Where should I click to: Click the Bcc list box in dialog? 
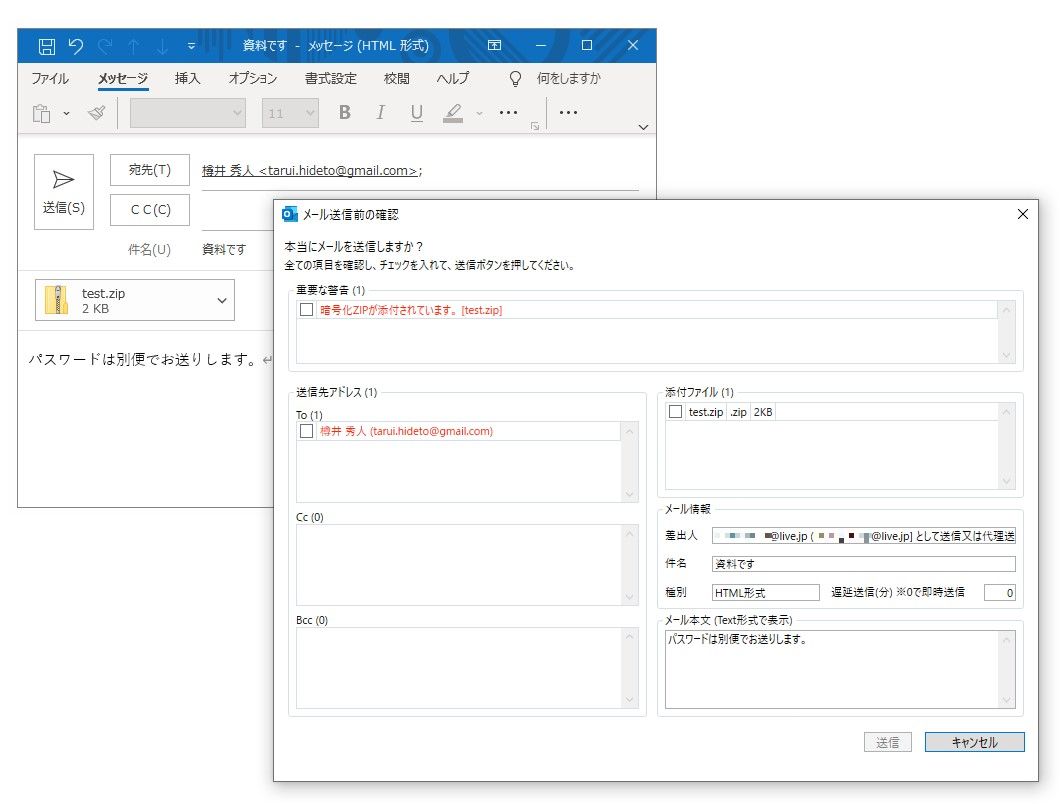pos(467,668)
